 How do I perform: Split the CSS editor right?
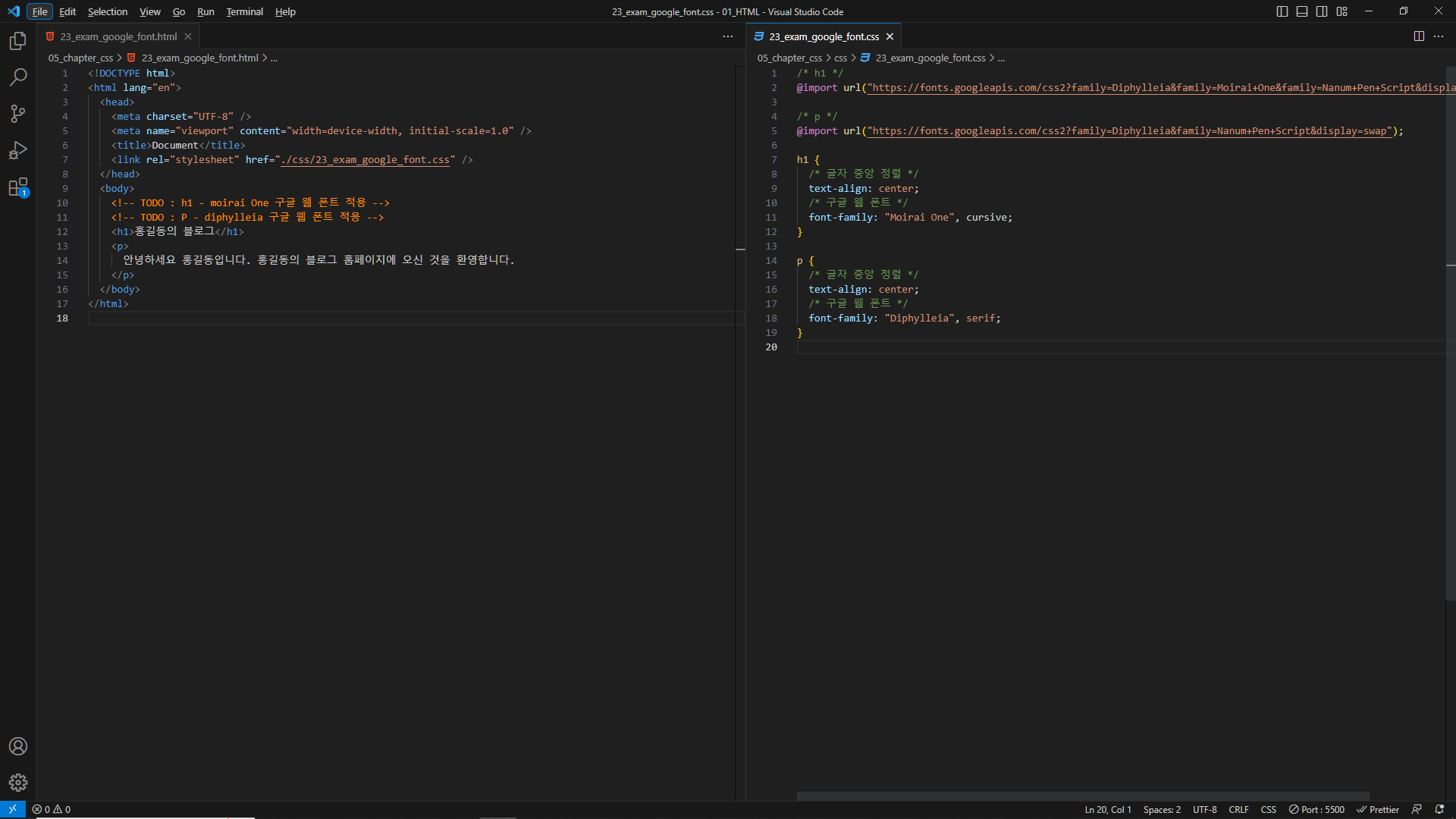coord(1419,36)
